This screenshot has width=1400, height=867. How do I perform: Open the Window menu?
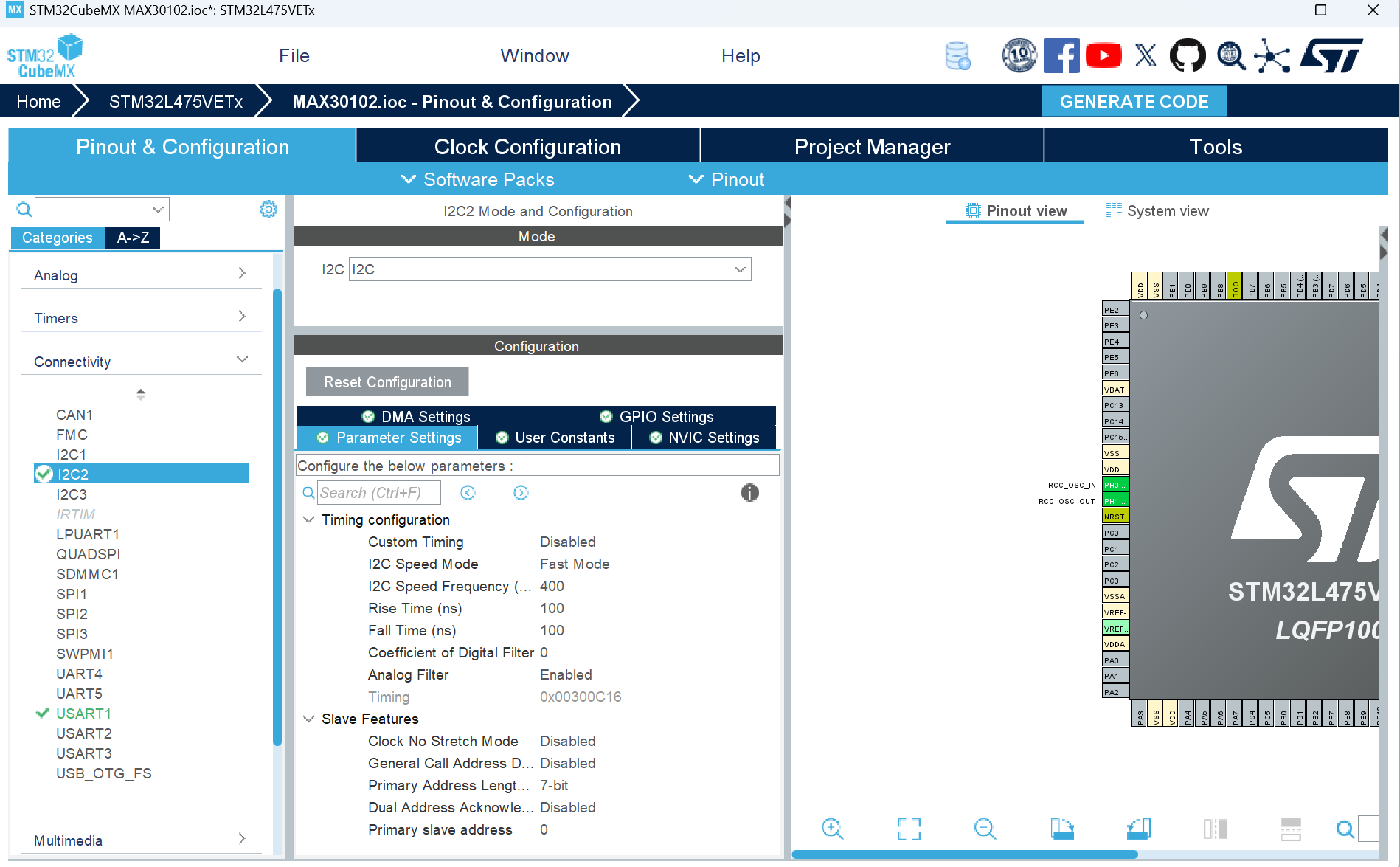(x=535, y=56)
